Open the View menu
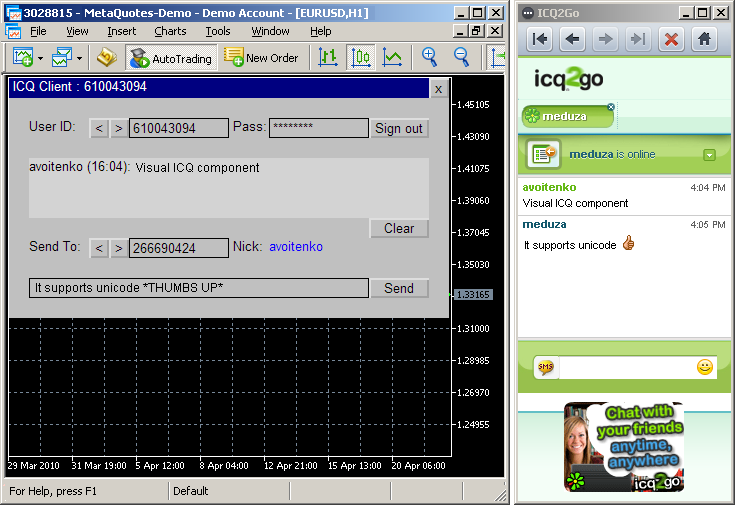735x505 pixels. tap(77, 31)
